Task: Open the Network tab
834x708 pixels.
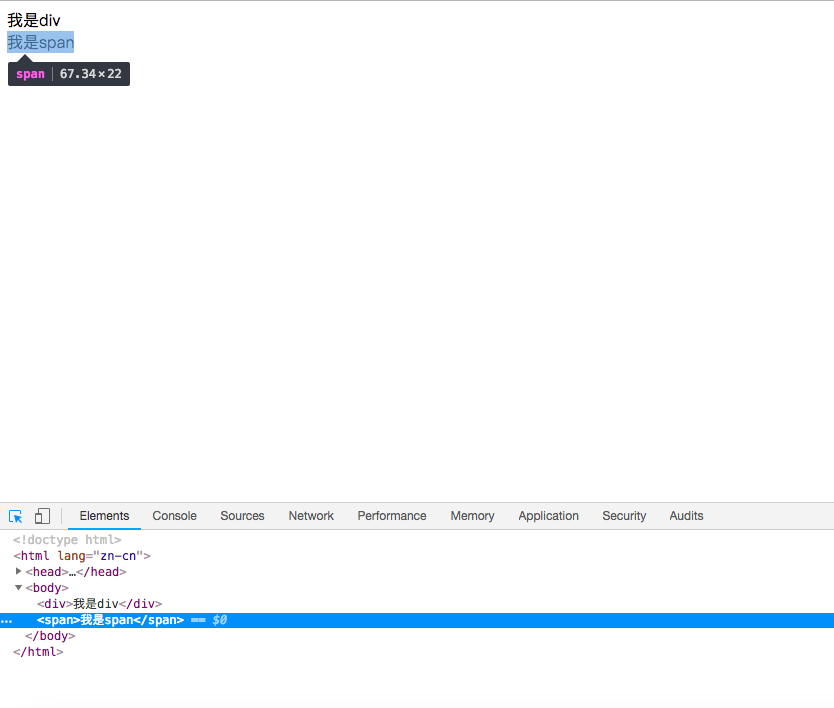Action: coord(311,516)
